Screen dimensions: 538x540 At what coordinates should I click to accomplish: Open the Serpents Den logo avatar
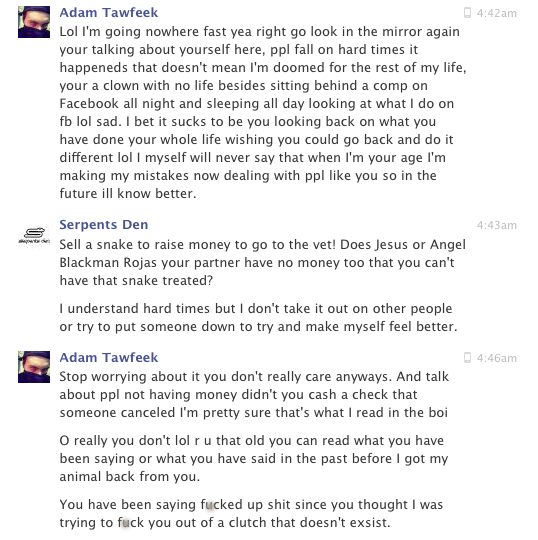coord(34,235)
